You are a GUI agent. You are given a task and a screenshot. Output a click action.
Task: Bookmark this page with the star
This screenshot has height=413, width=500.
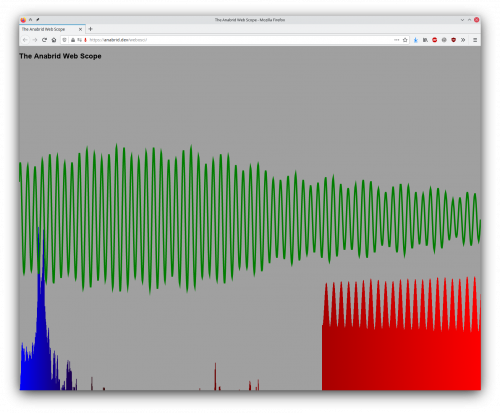pos(405,40)
